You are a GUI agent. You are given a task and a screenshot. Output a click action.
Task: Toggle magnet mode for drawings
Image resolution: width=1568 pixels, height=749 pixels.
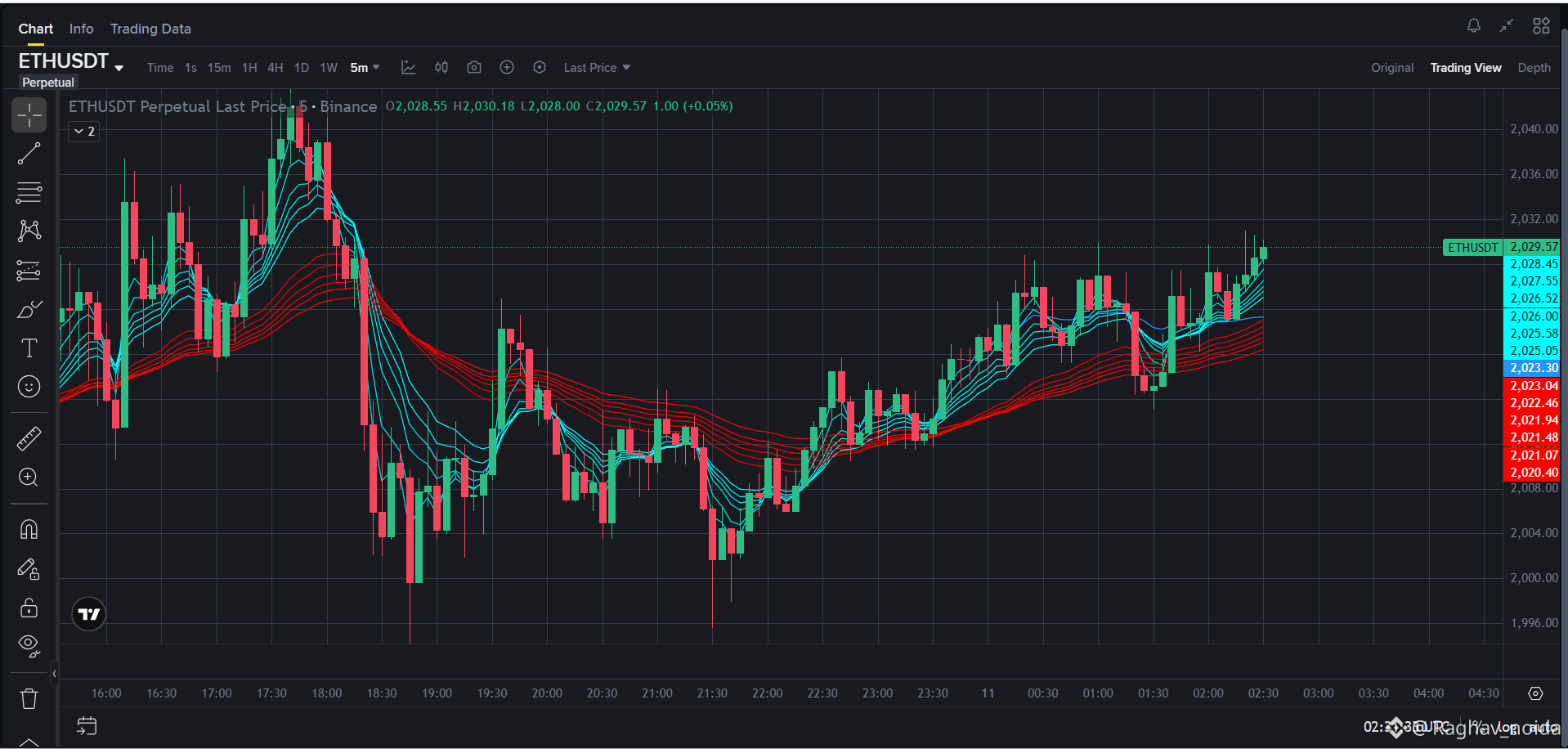pos(29,530)
